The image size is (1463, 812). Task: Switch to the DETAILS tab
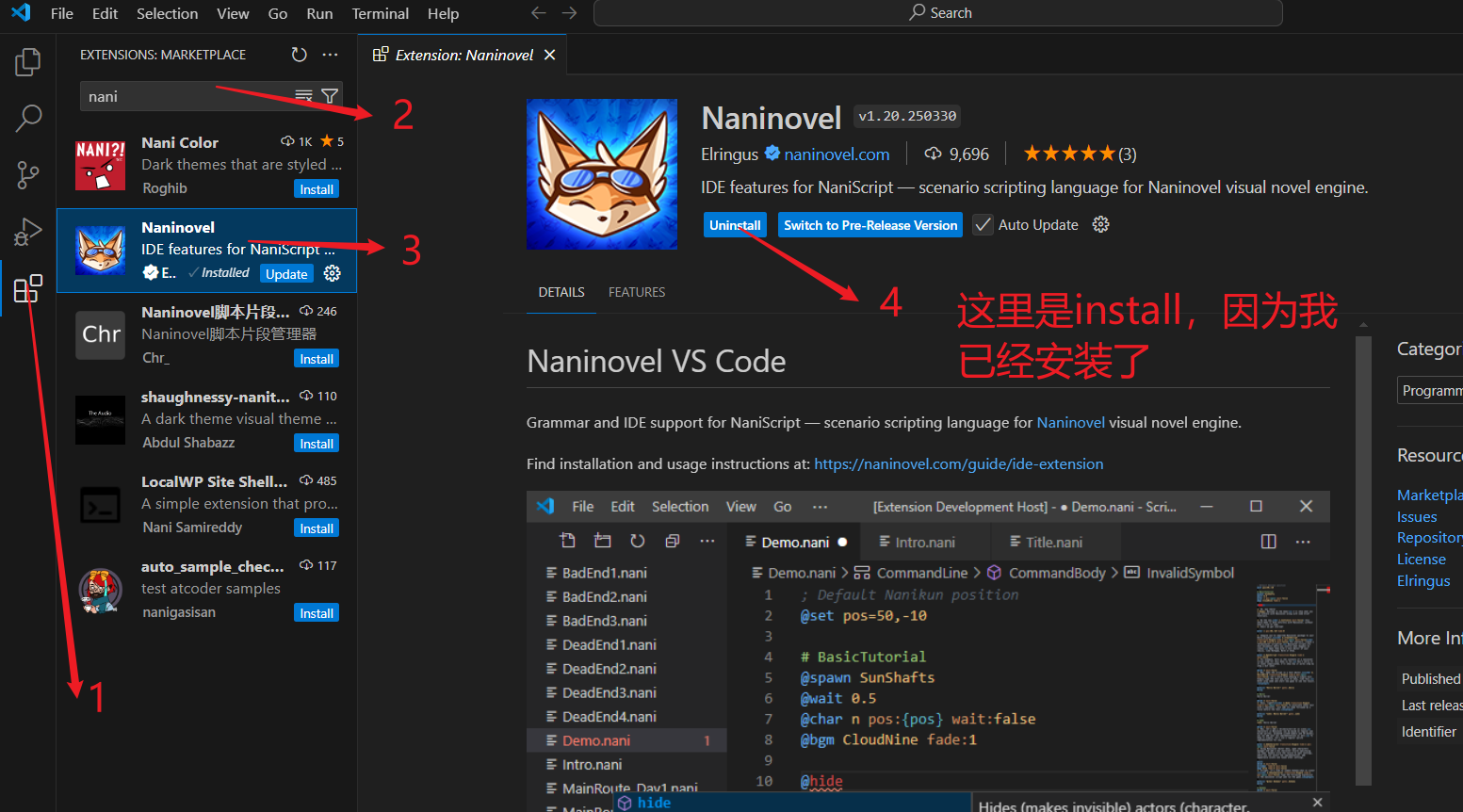coord(561,292)
